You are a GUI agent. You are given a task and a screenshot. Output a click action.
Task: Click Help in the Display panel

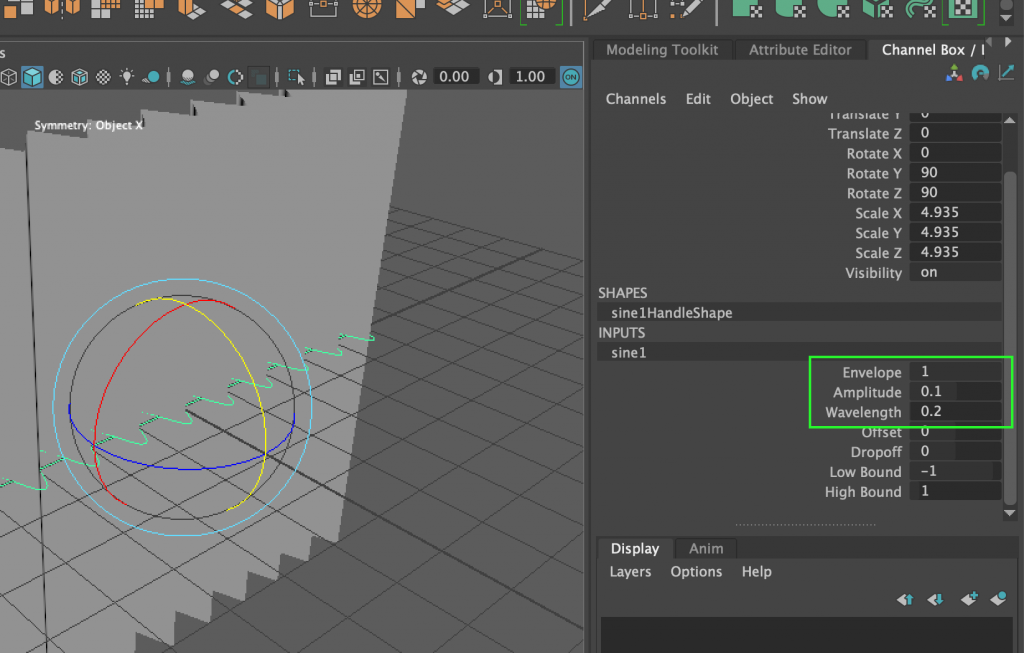(x=756, y=571)
